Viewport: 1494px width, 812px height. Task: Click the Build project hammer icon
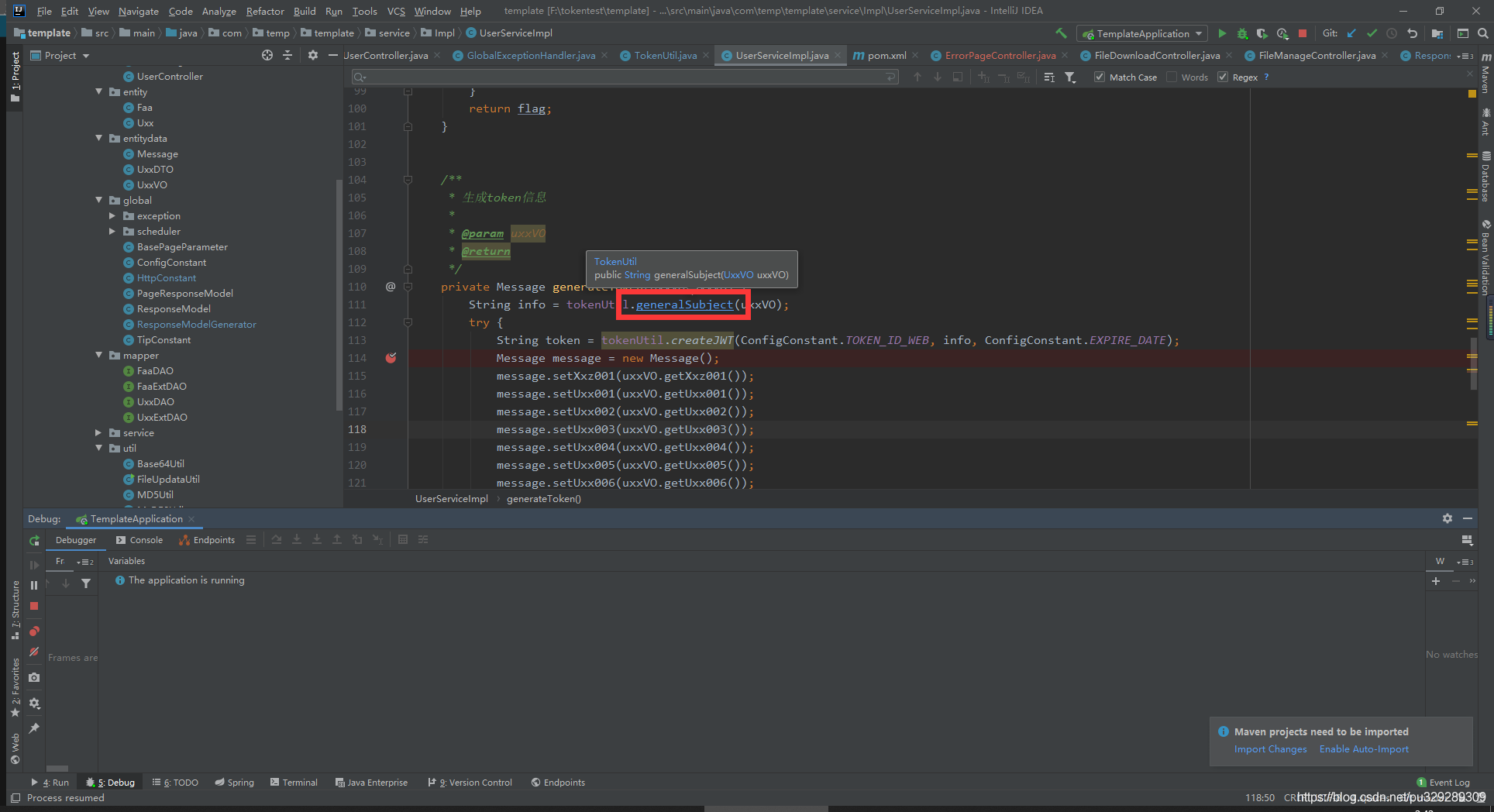1061,33
